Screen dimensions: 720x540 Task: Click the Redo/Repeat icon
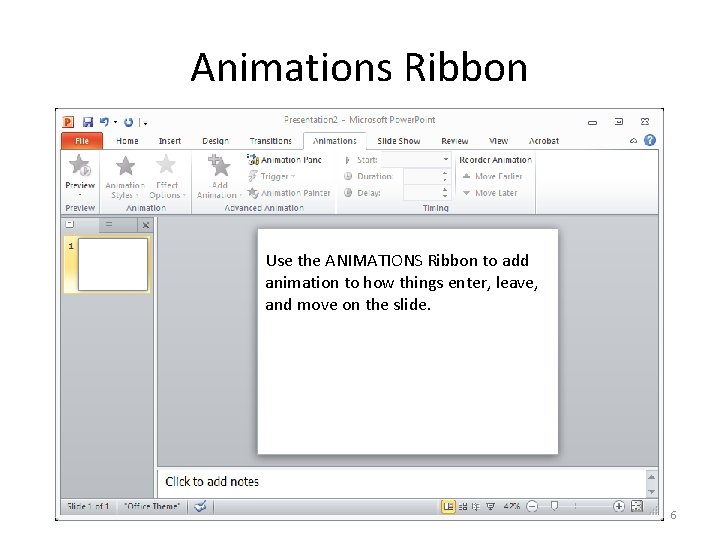point(129,122)
